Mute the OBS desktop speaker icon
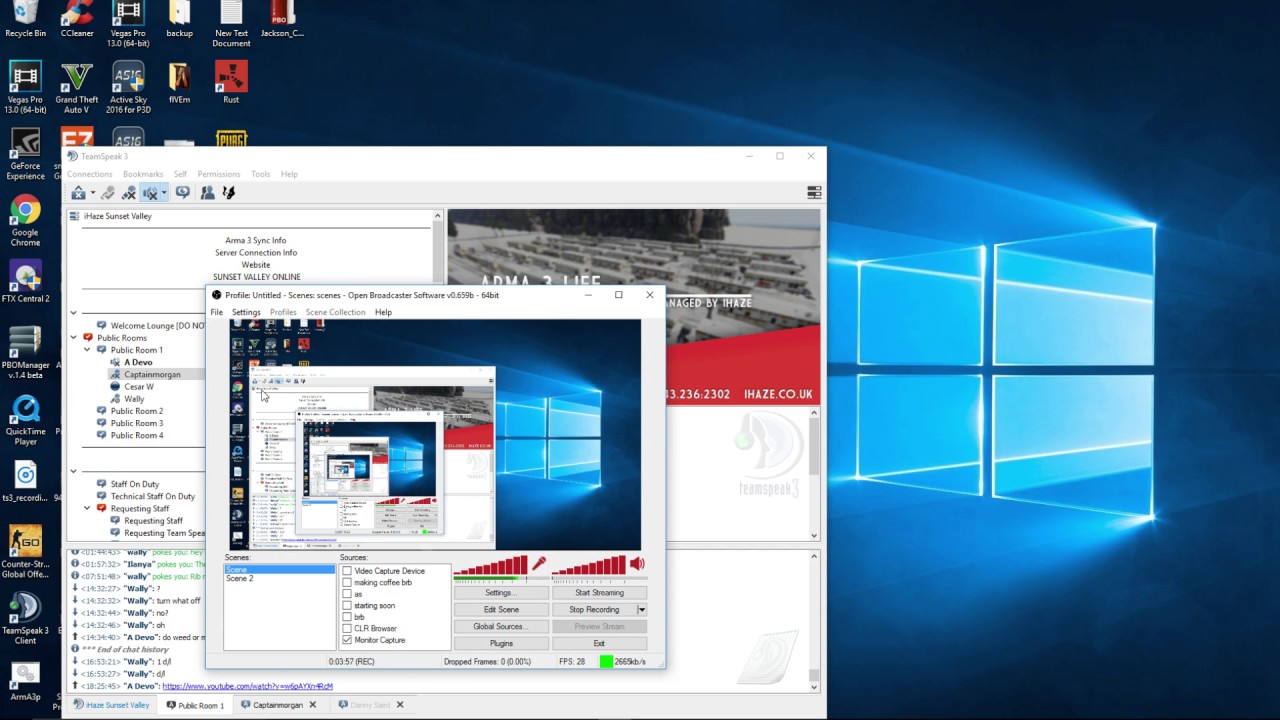 [x=637, y=565]
